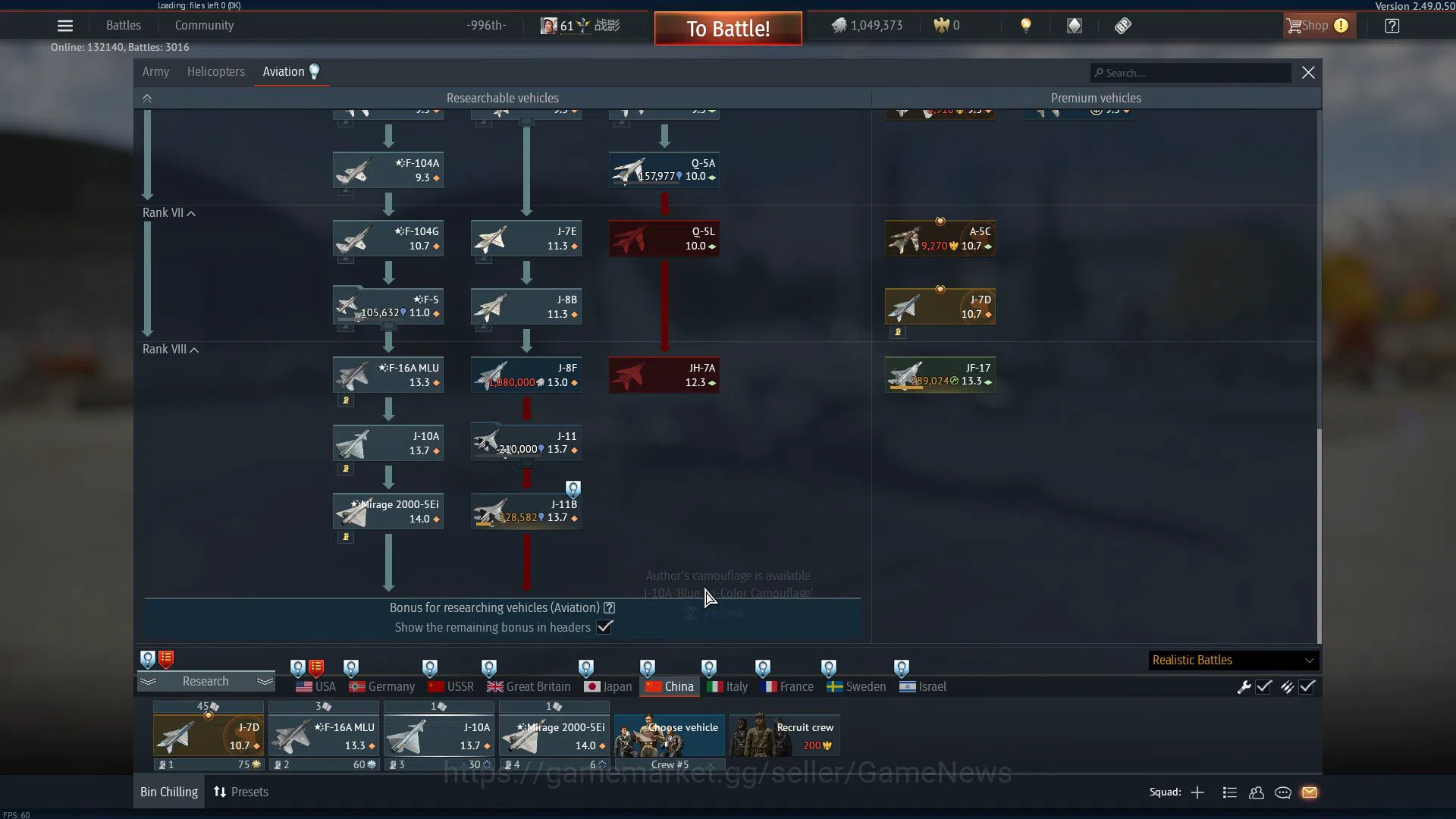This screenshot has width=1456, height=819.
Task: Click Choose vehicle for Crew #5
Action: tap(670, 736)
